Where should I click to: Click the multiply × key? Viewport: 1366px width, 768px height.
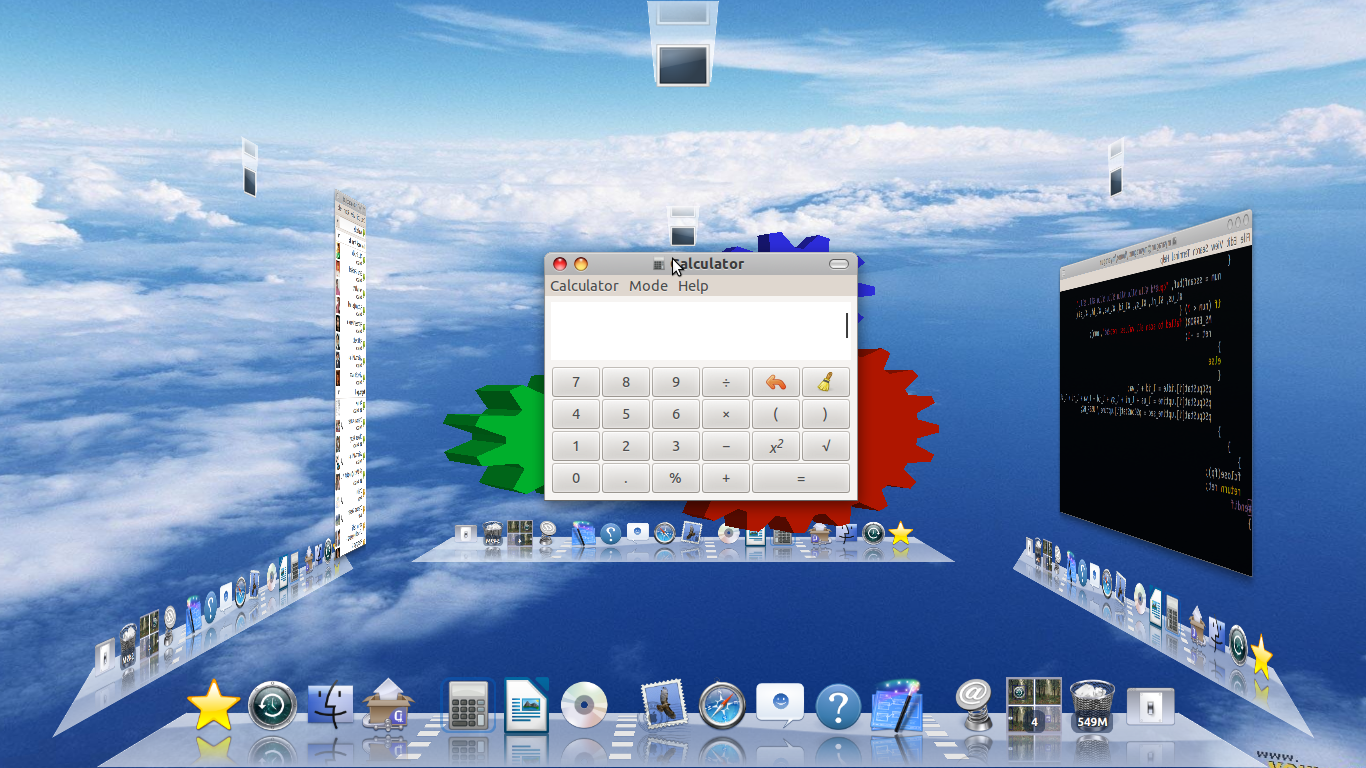coord(726,414)
